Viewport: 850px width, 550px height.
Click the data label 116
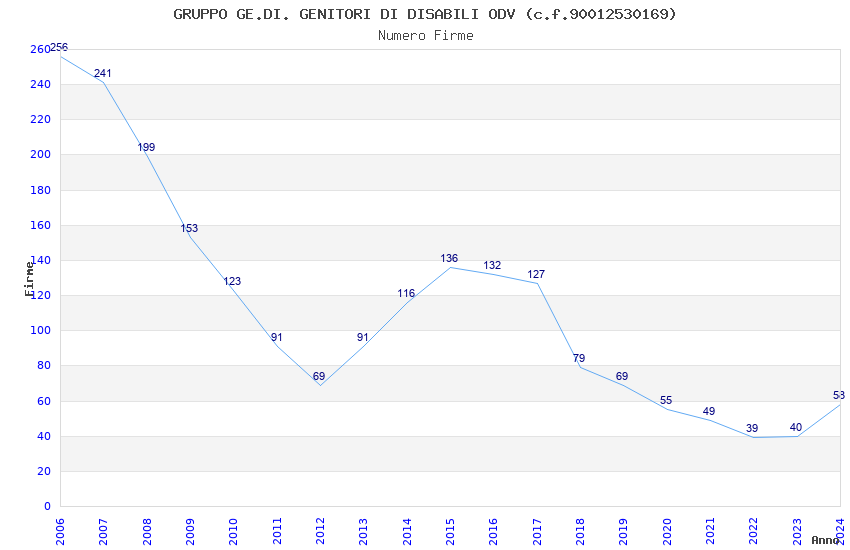[406, 293]
